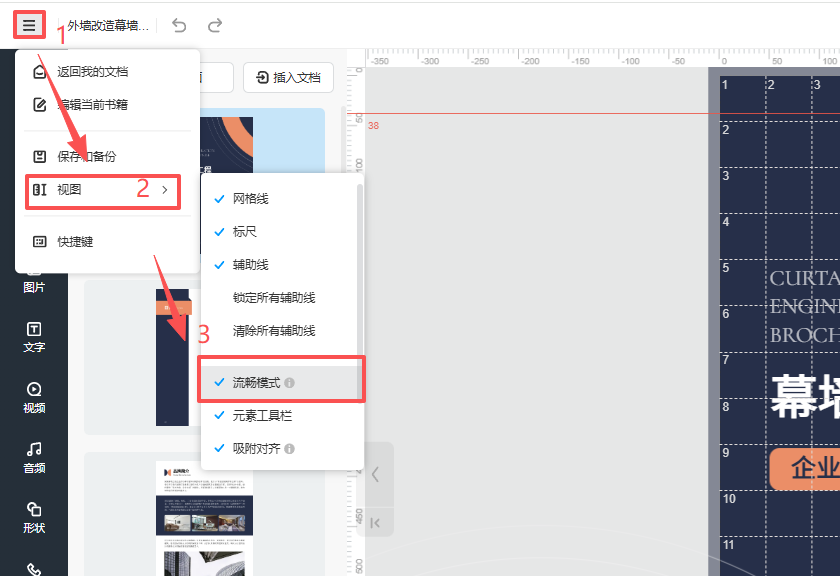The width and height of the screenshot is (840, 576).
Task: Click the 插入文档 insert document button
Action: (289, 78)
